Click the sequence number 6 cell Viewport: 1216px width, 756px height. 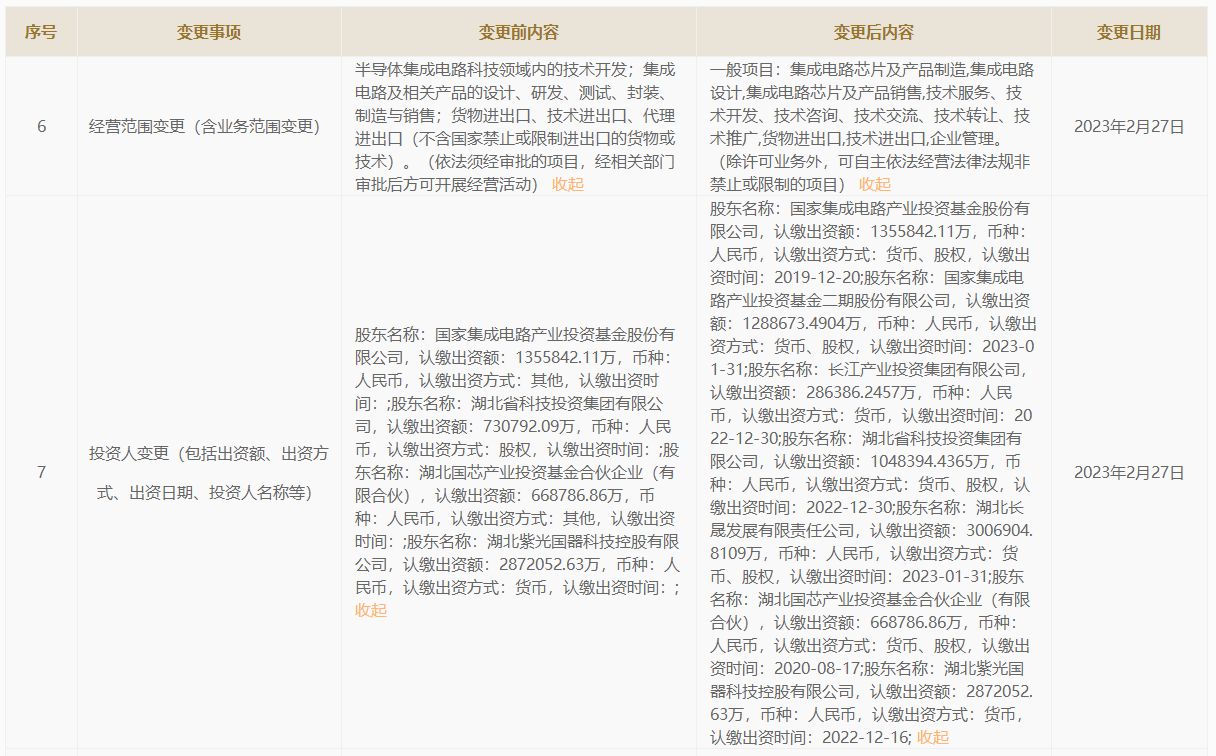(41, 127)
